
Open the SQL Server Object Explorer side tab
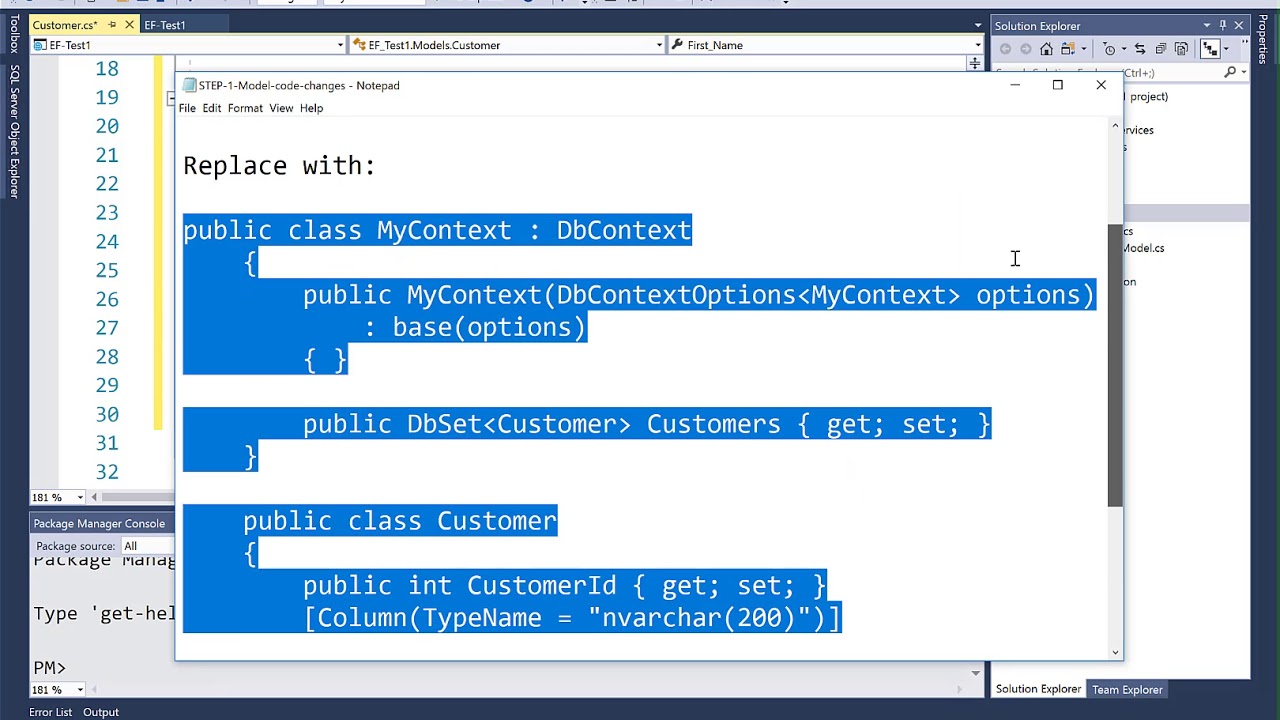click(14, 131)
